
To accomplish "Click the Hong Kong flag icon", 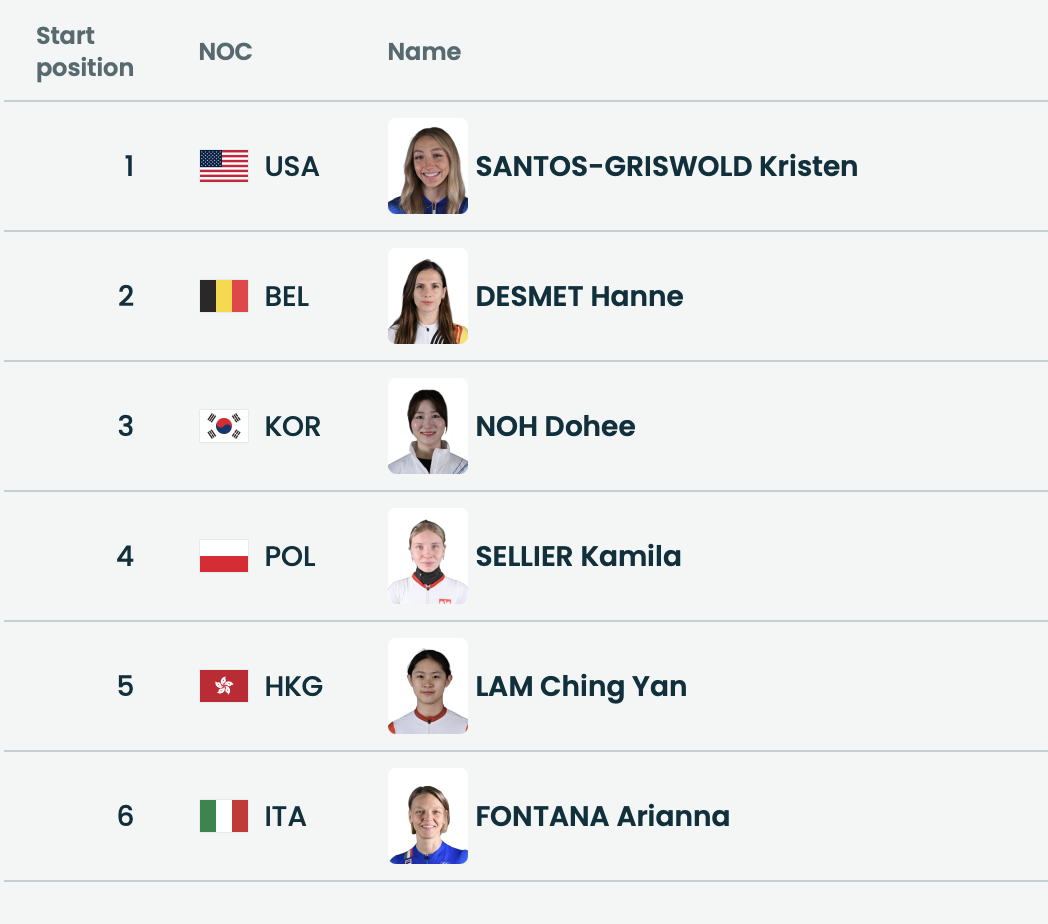I will [224, 686].
